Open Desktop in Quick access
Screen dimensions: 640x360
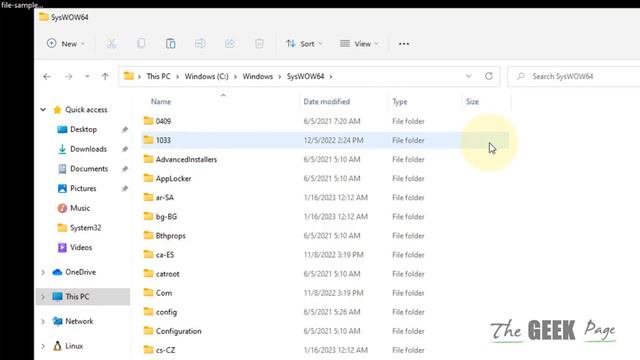83,129
